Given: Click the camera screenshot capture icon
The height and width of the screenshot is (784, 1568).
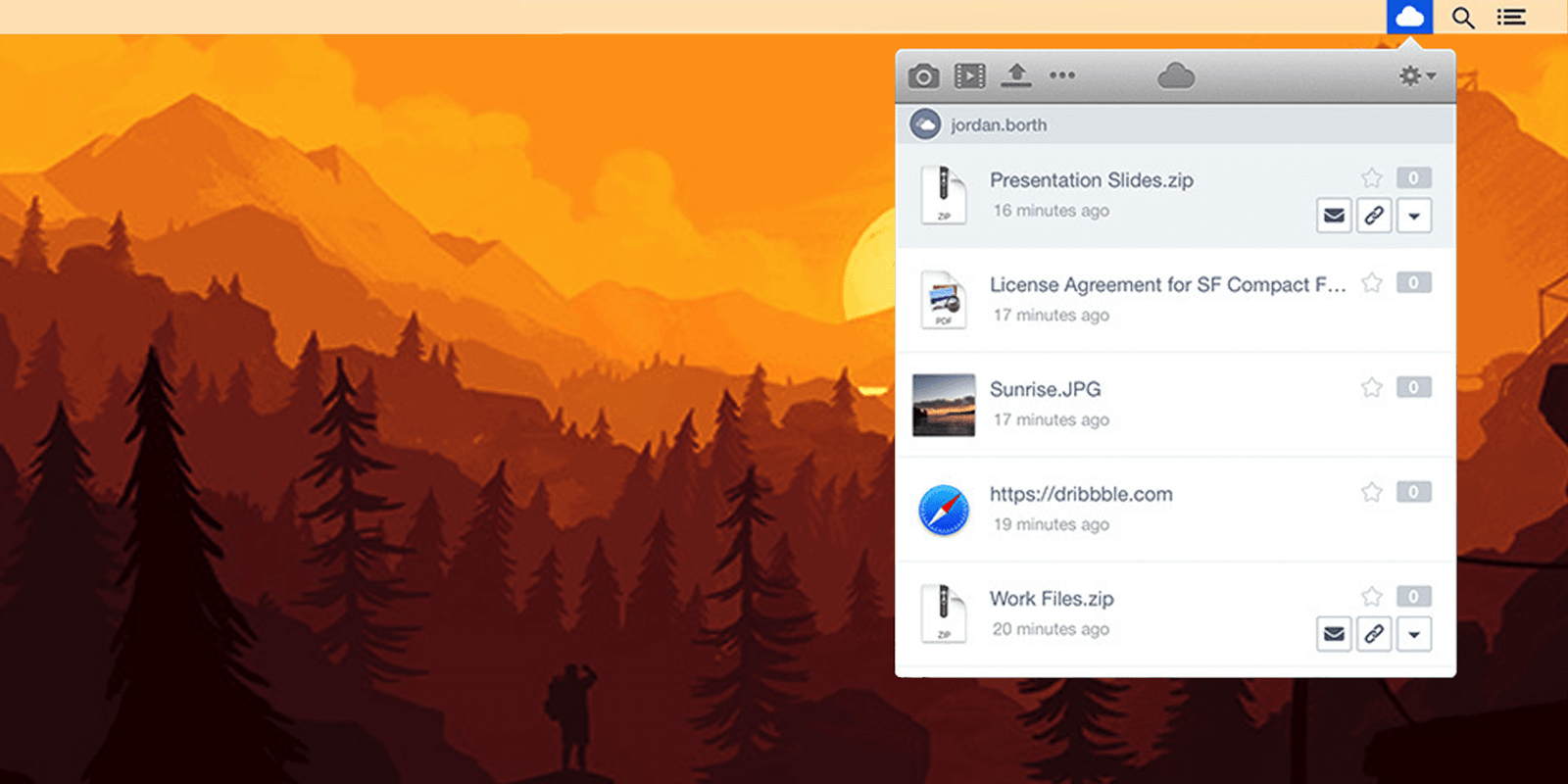Looking at the screenshot, I should click(923, 75).
